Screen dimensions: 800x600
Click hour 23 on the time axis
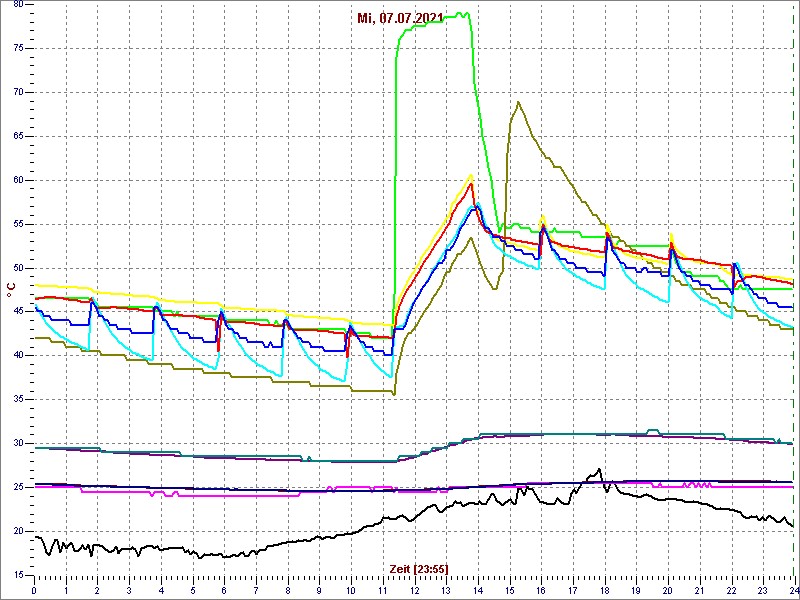click(x=762, y=590)
